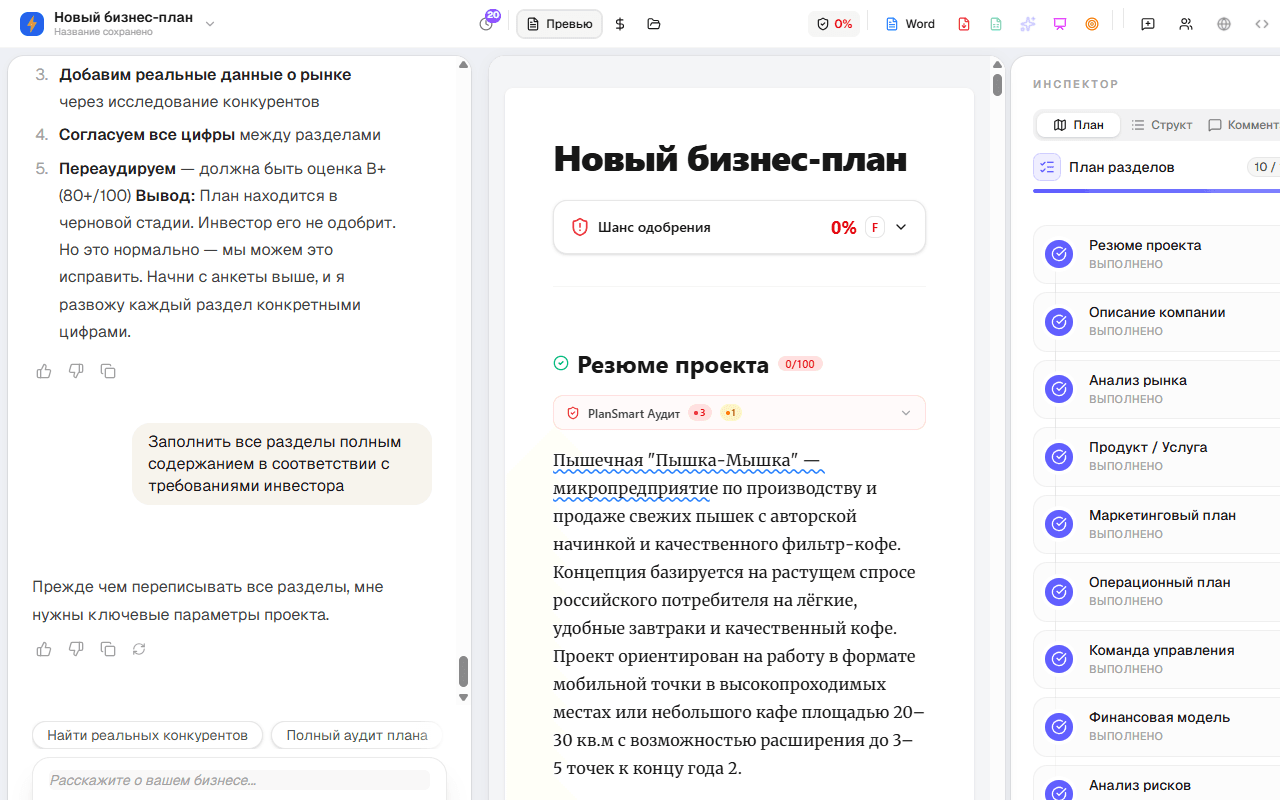Export the business plan to Word

tap(908, 23)
